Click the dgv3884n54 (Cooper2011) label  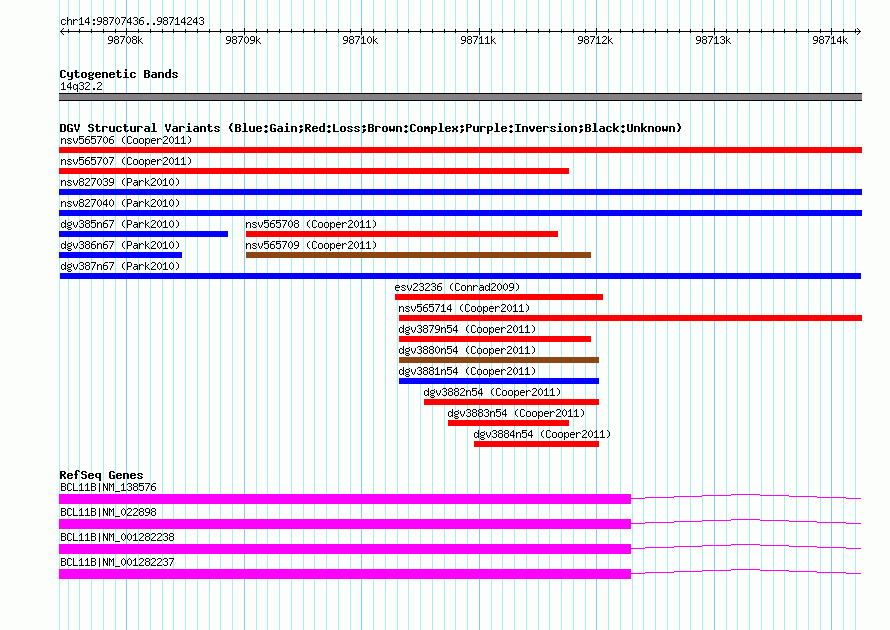(x=542, y=434)
